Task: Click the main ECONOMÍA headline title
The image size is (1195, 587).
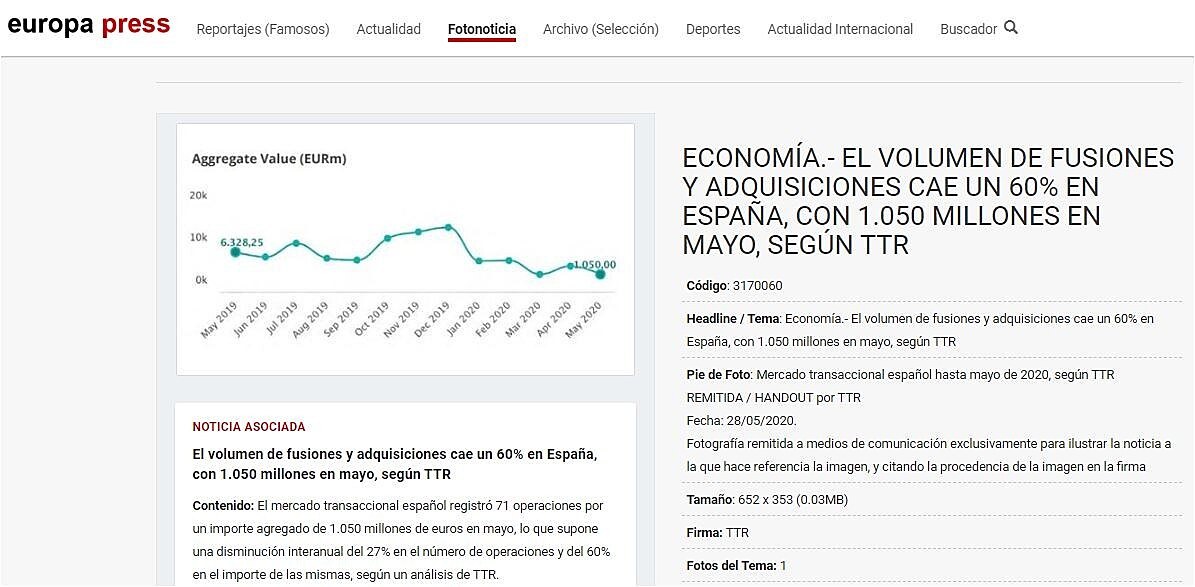Action: 927,201
